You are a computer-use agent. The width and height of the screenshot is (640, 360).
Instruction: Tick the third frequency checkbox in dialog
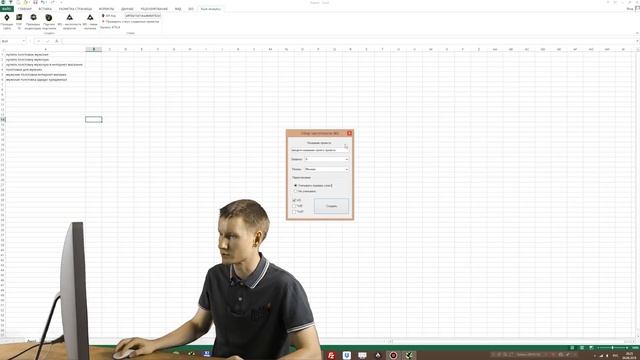[294, 211]
